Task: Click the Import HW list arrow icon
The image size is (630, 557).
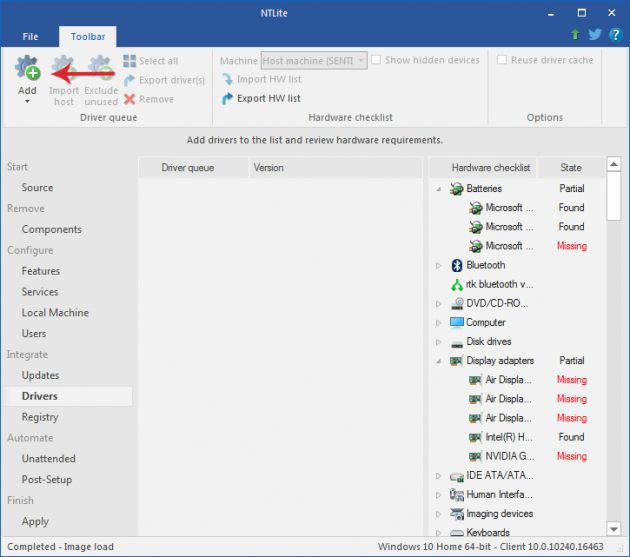Action: click(227, 79)
